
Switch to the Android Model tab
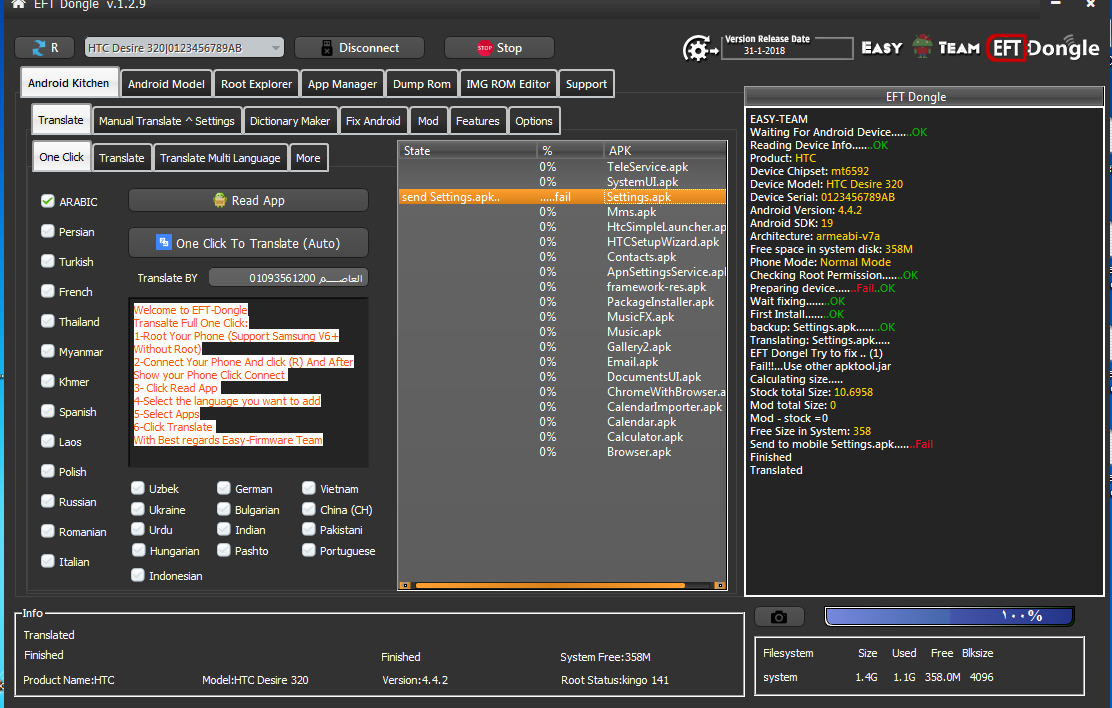coord(166,84)
